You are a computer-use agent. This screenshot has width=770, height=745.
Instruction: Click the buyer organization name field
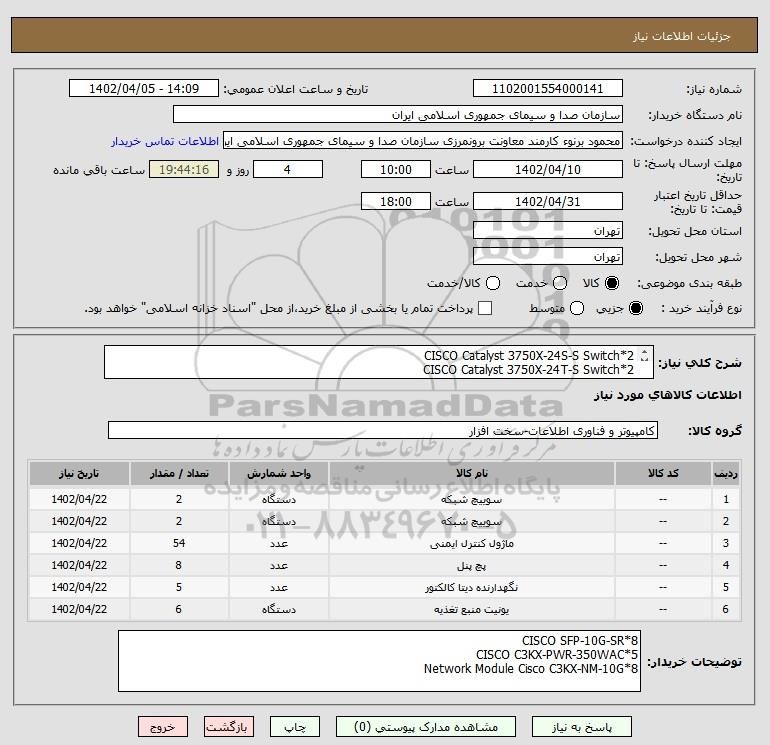coord(398,114)
